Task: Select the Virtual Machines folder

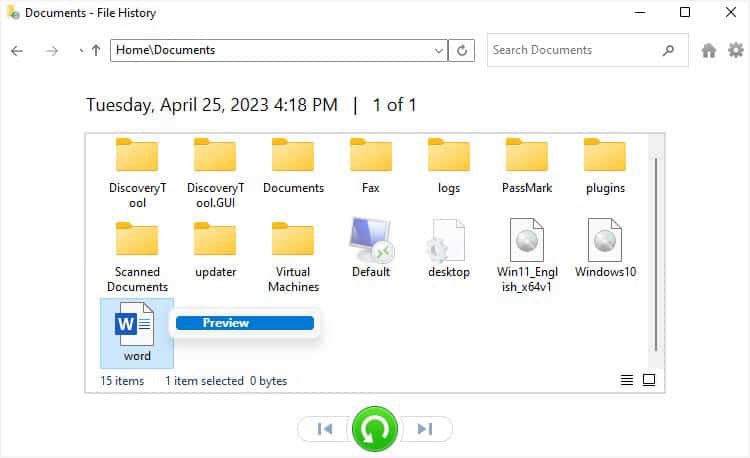Action: [x=293, y=257]
